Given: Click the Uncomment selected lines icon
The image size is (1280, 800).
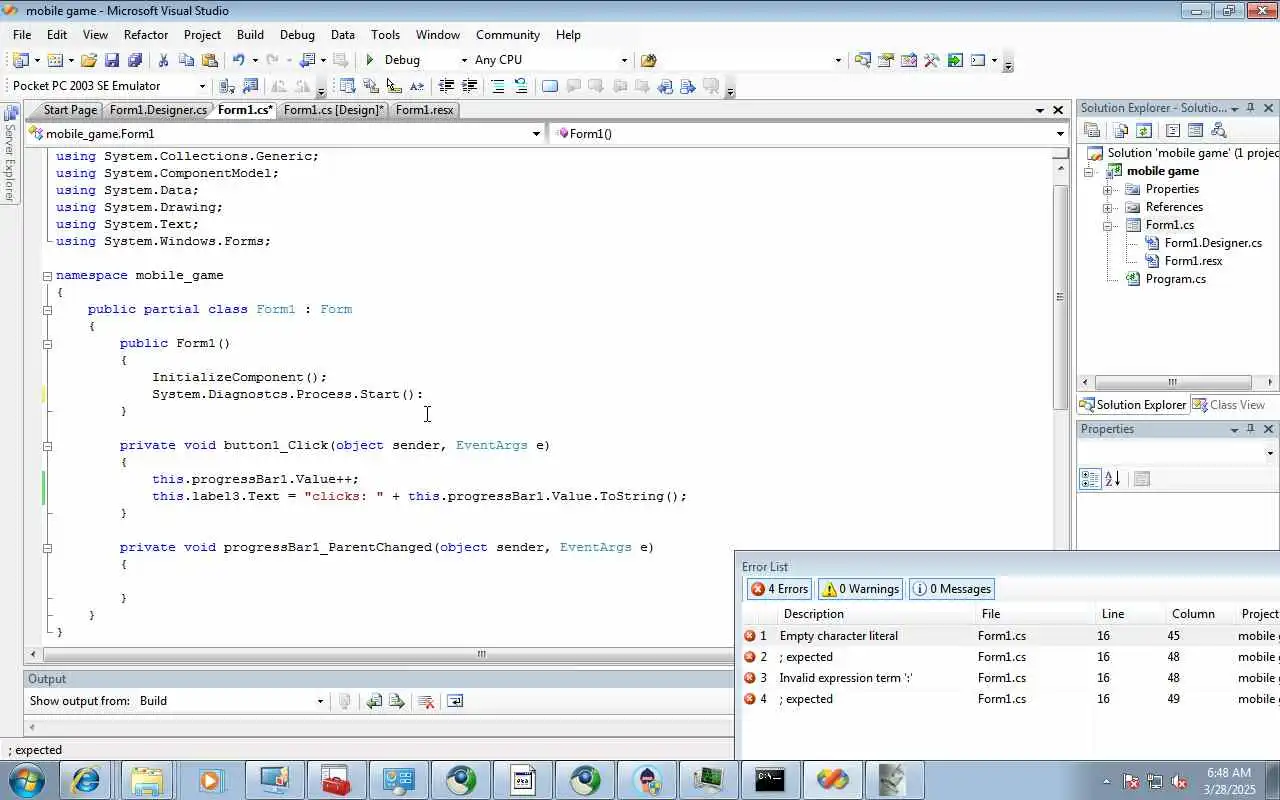Looking at the screenshot, I should tap(521, 86).
